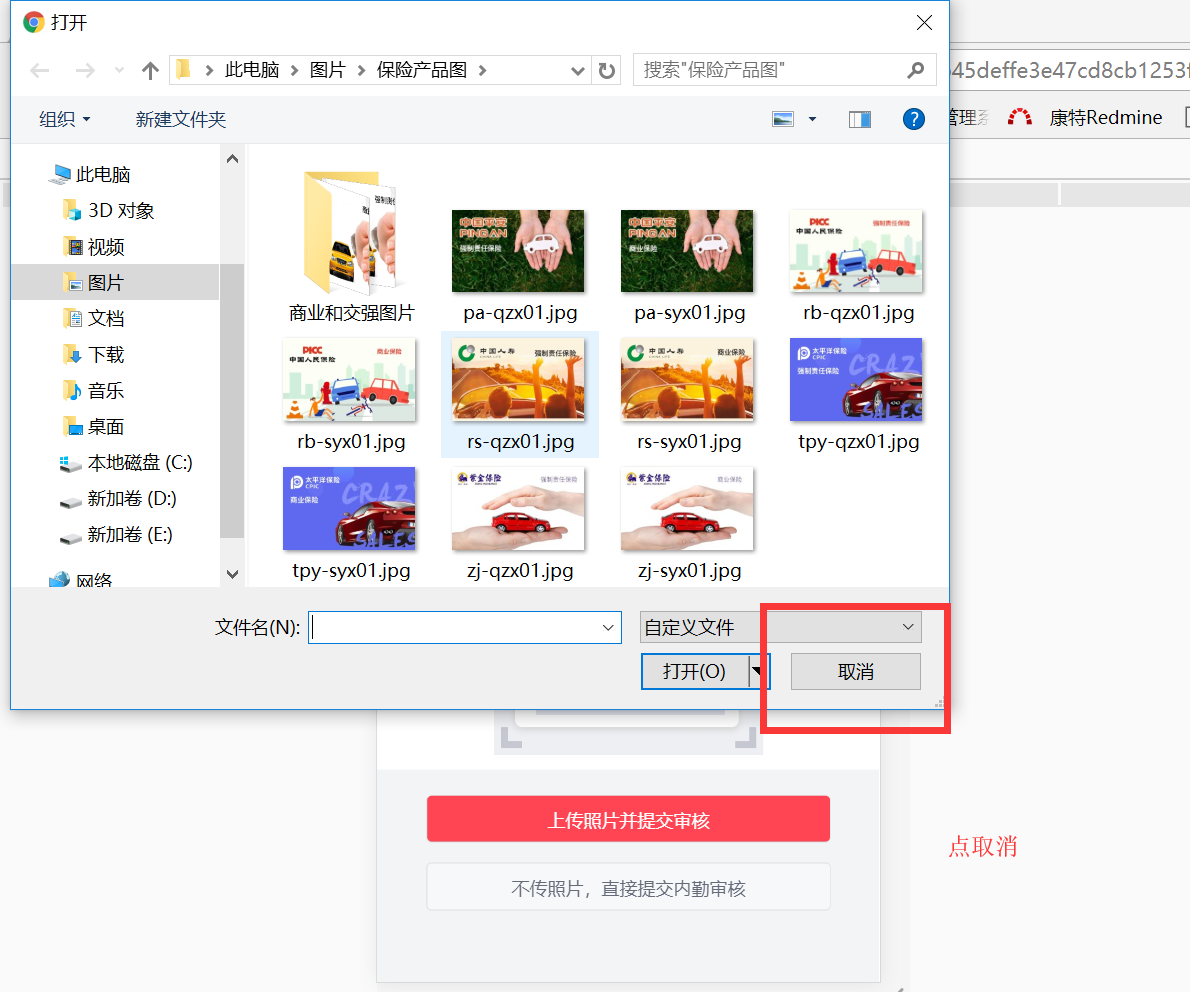Select 新加卷 (E:) drive

pos(117,534)
